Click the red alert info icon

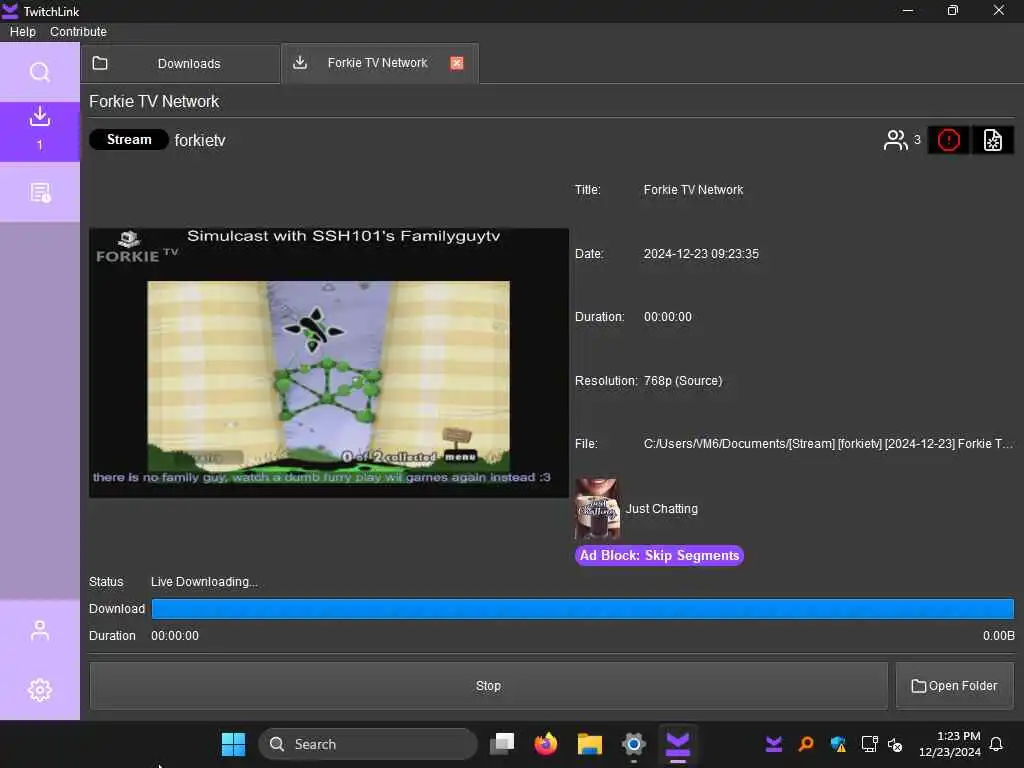[948, 140]
